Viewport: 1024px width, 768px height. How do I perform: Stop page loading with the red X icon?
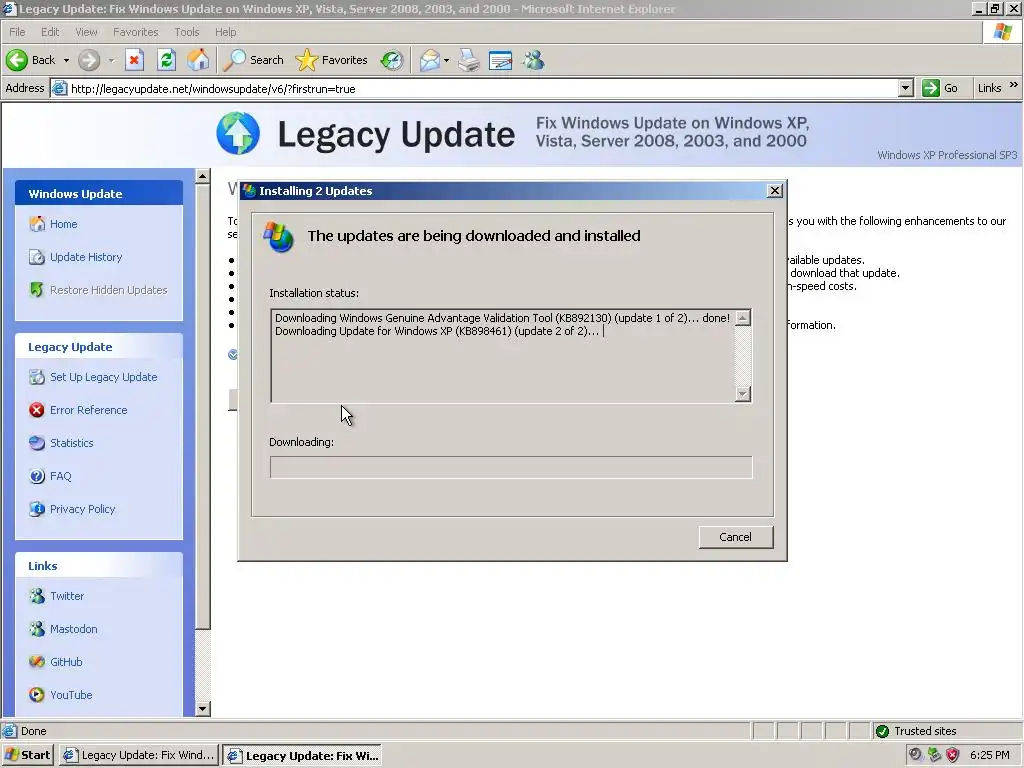click(134, 60)
